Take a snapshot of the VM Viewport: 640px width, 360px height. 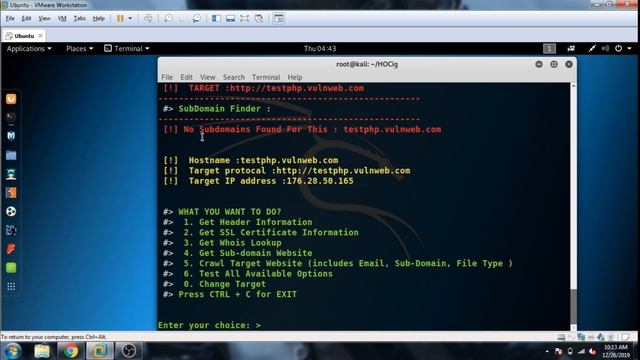(168, 18)
